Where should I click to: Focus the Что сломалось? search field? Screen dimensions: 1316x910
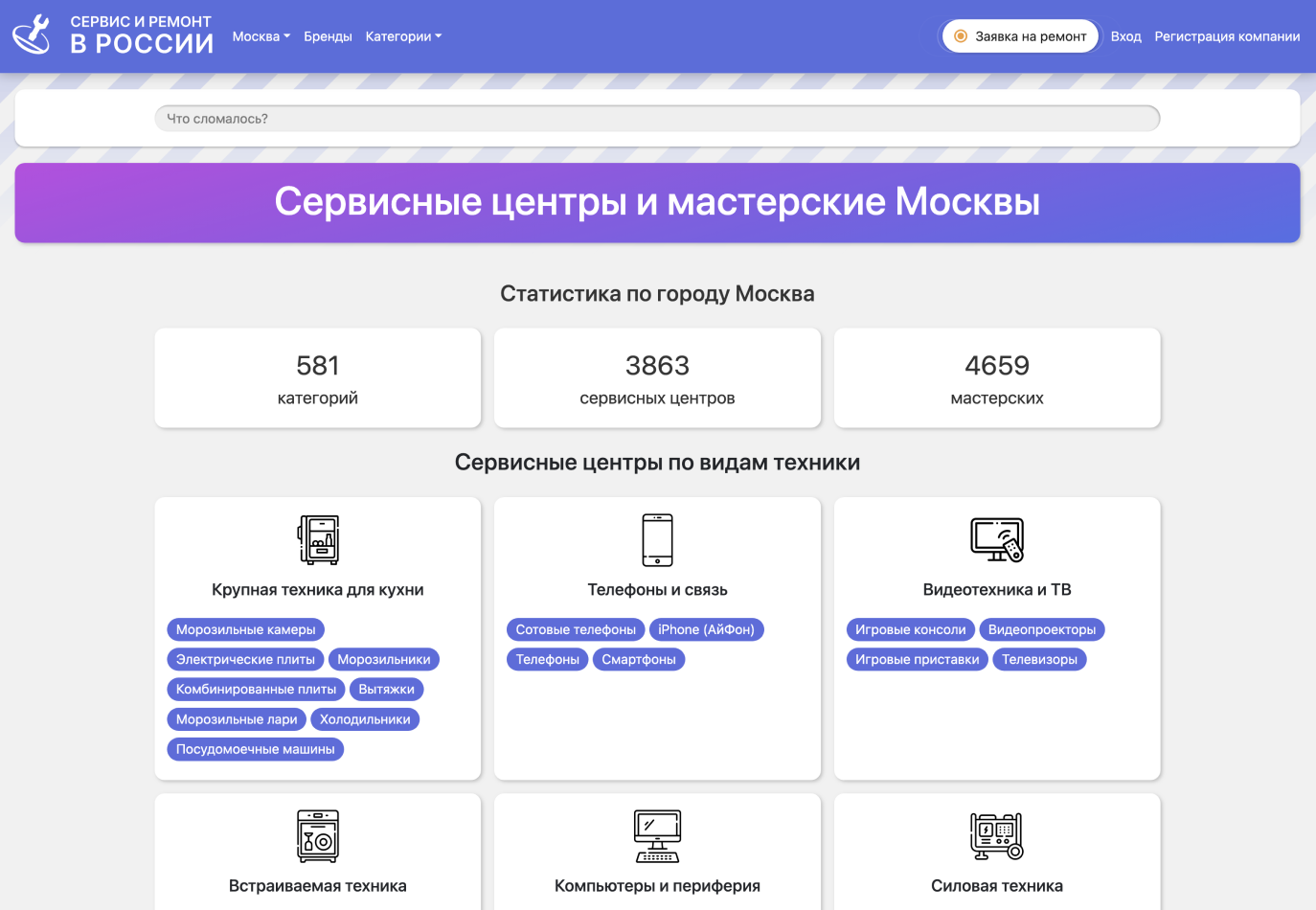(x=657, y=119)
